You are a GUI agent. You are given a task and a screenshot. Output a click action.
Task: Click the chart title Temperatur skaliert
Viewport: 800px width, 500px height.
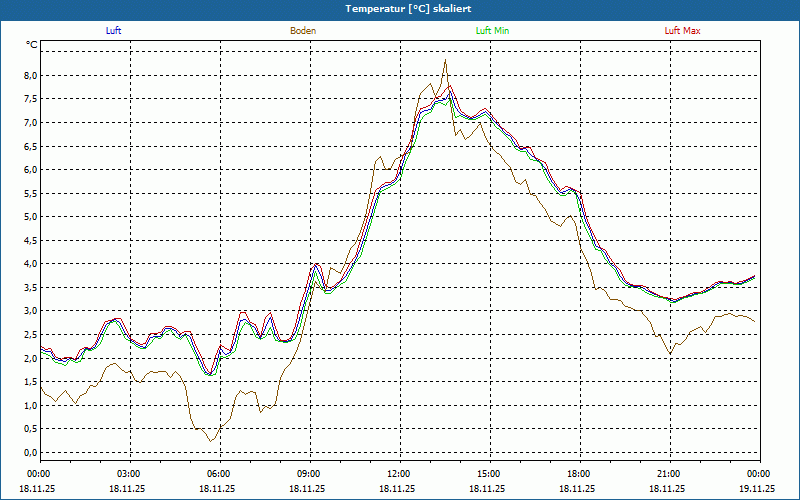tap(400, 8)
